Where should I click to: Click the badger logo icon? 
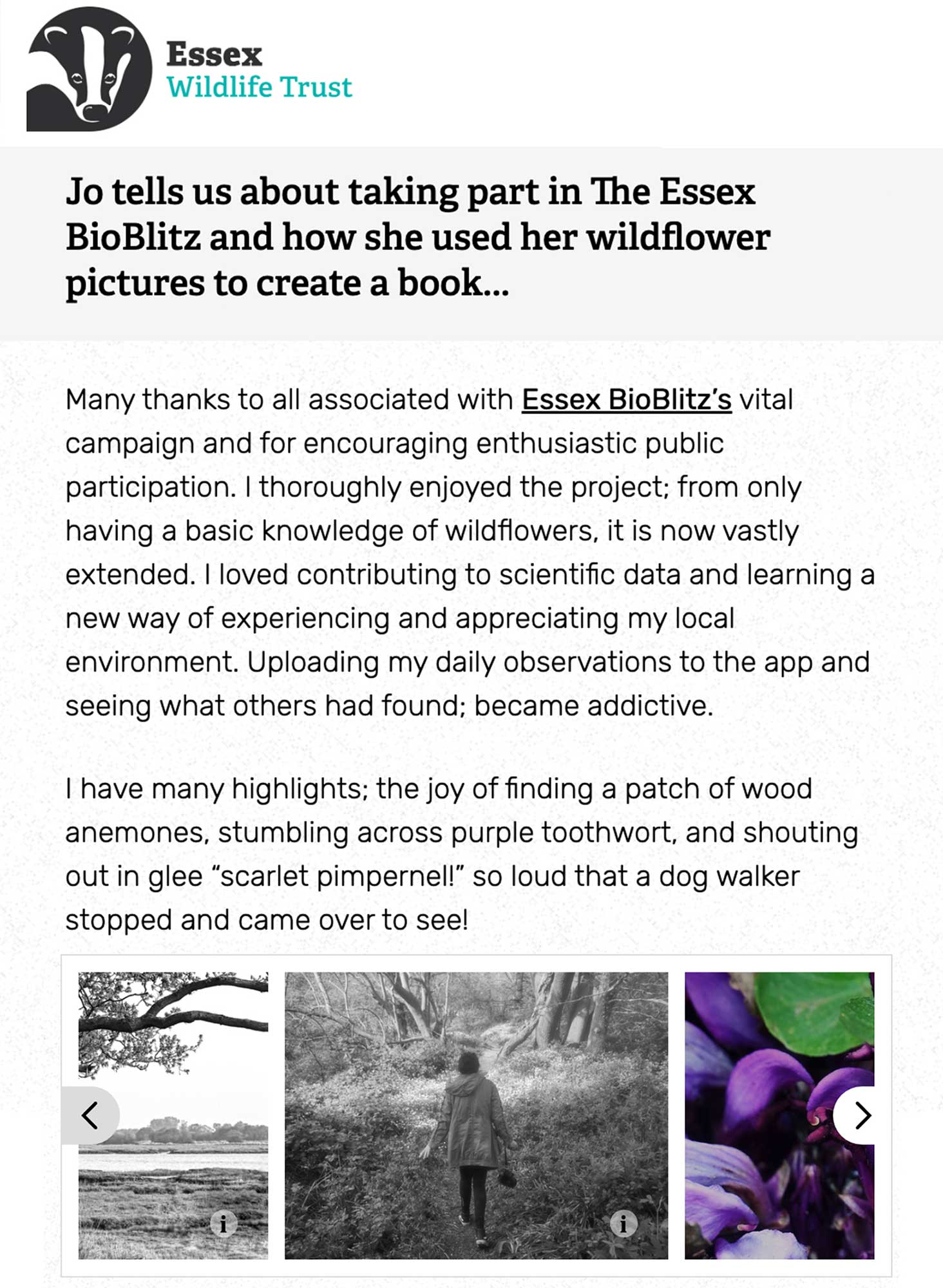click(x=90, y=69)
